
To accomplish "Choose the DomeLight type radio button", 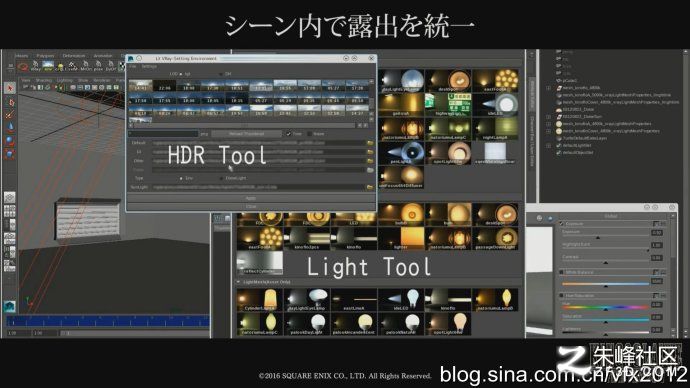I will coord(221,178).
